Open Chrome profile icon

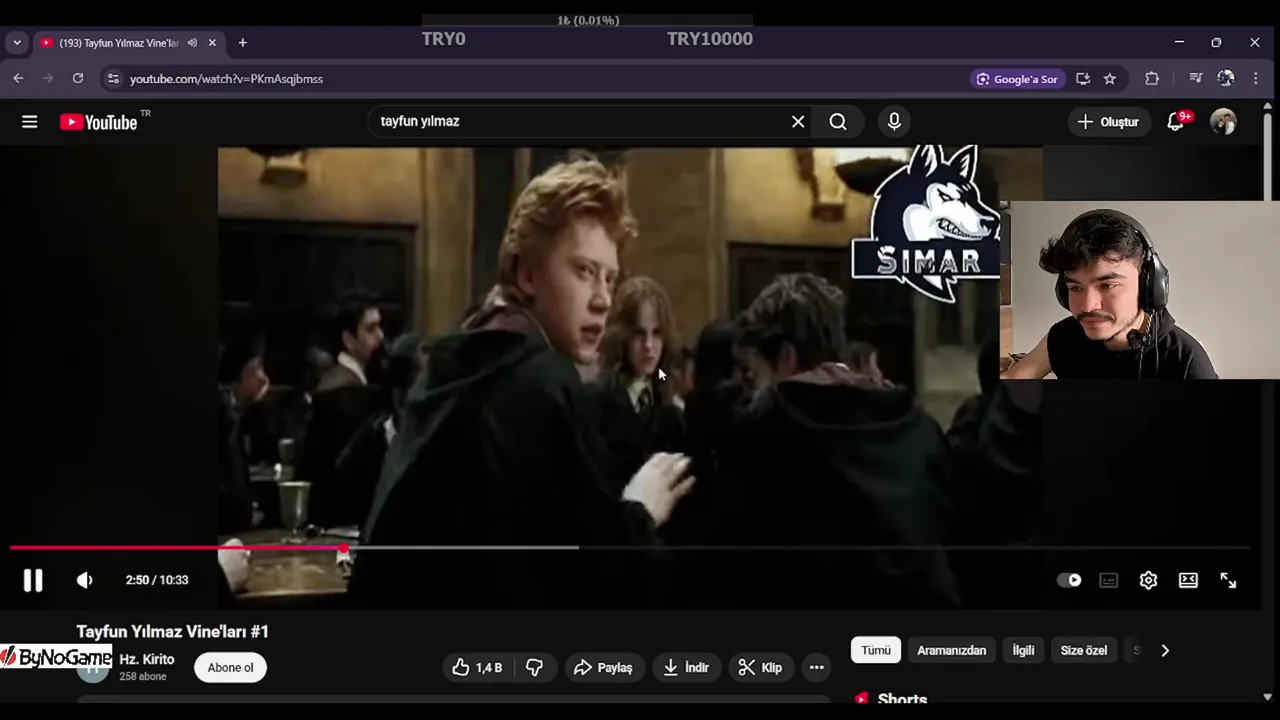[x=1226, y=78]
